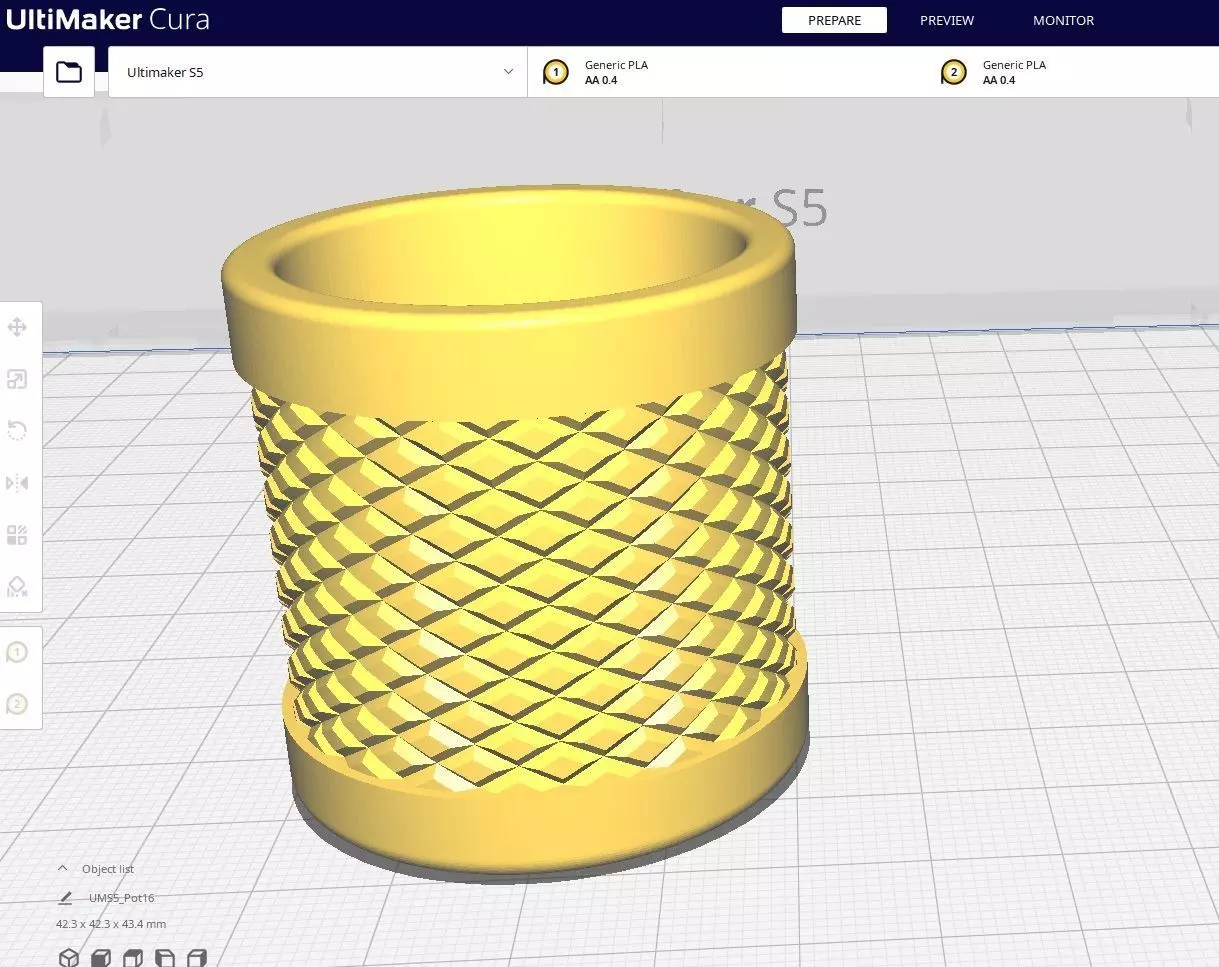Switch to top view icon
Viewport: 1219px width, 967px height.
(132, 957)
